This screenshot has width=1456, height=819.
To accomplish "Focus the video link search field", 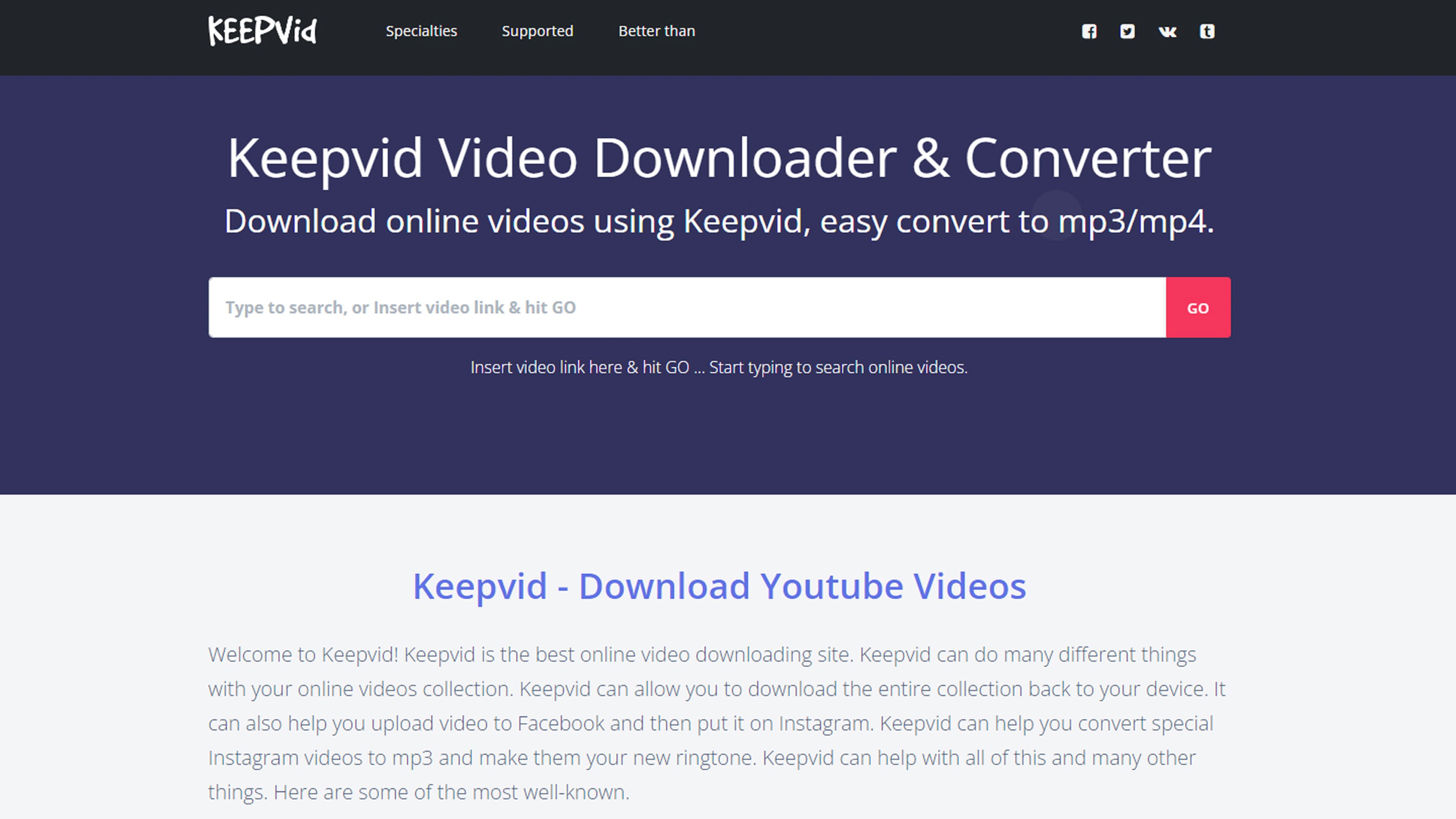I will click(x=687, y=308).
